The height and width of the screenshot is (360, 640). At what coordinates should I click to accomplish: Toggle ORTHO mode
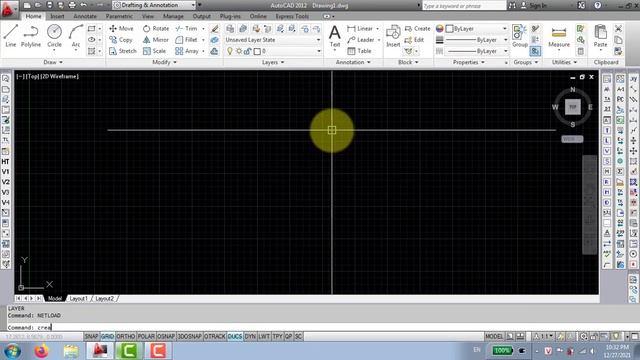point(125,336)
